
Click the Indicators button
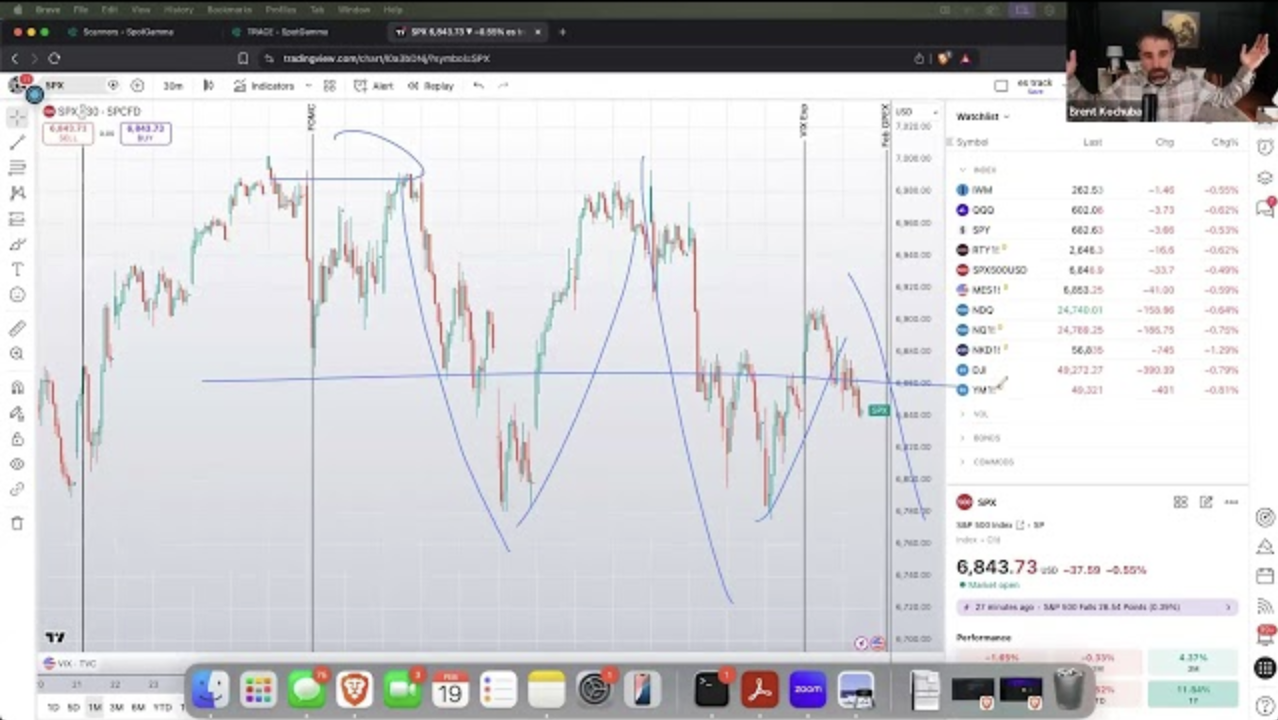264,86
